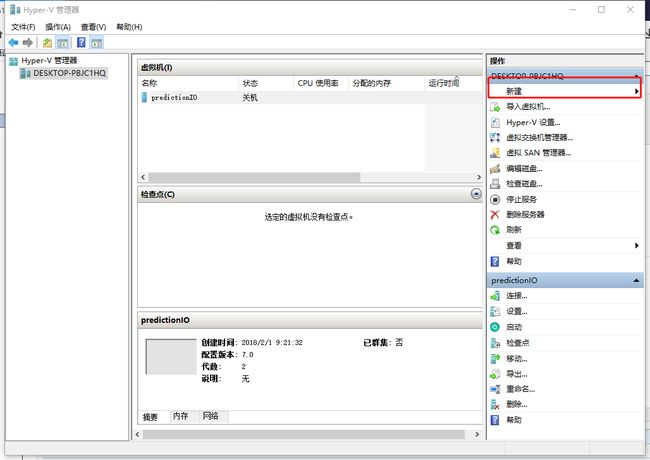The height and width of the screenshot is (460, 650).
Task: Click the 设置 icon for predictionIO
Action: (495, 311)
